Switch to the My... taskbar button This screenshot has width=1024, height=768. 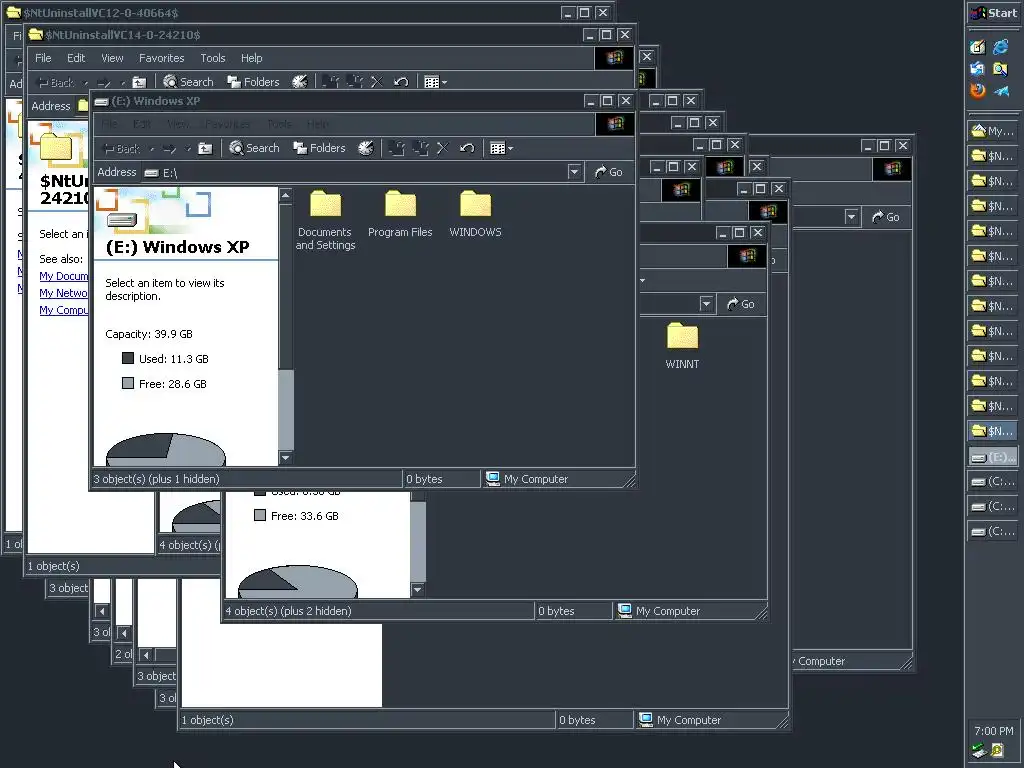(993, 131)
